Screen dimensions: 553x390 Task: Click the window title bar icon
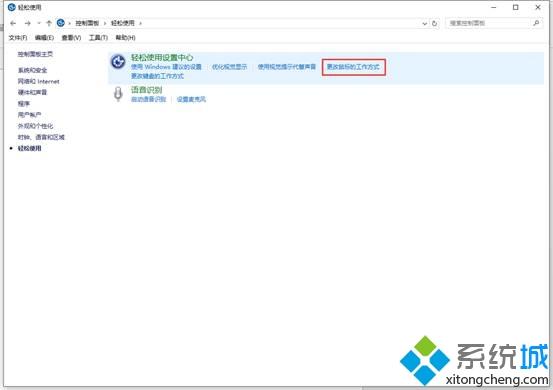[12, 7]
